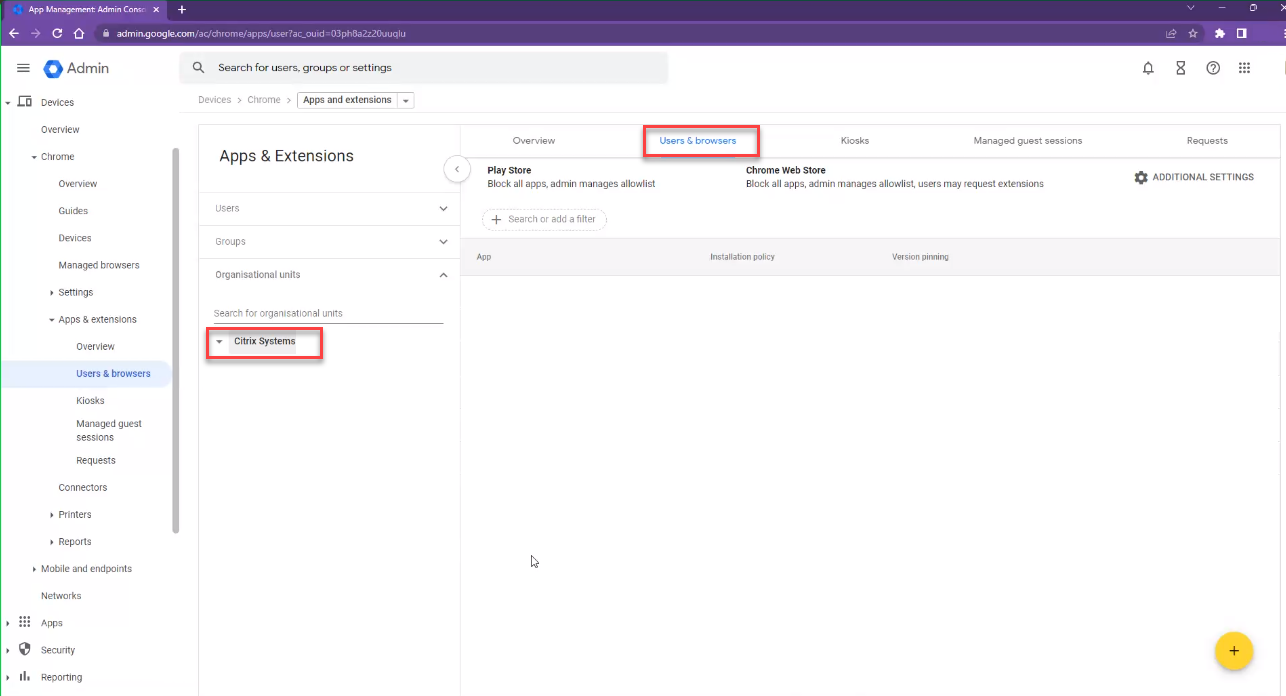The image size is (1286, 696).
Task: Expand the Groups section
Action: [443, 242]
